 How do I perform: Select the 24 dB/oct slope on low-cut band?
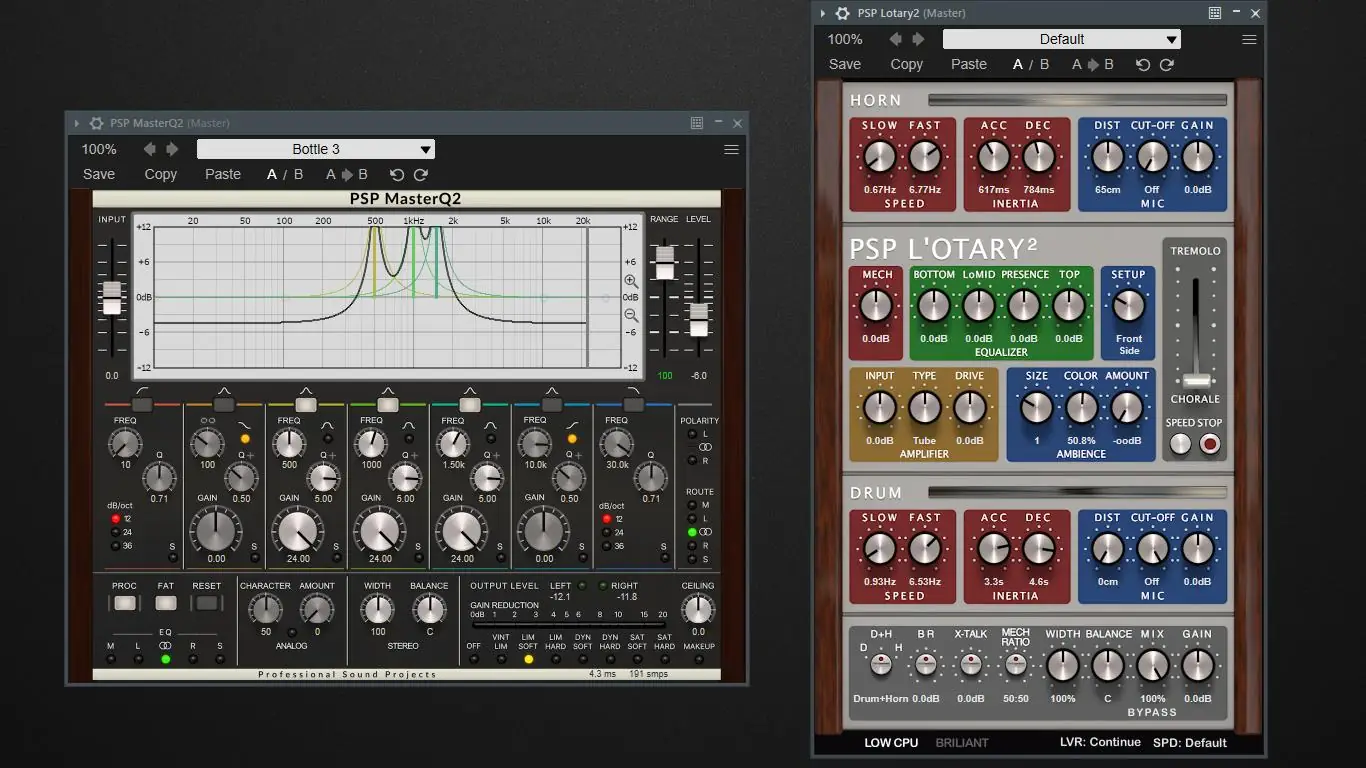[116, 532]
